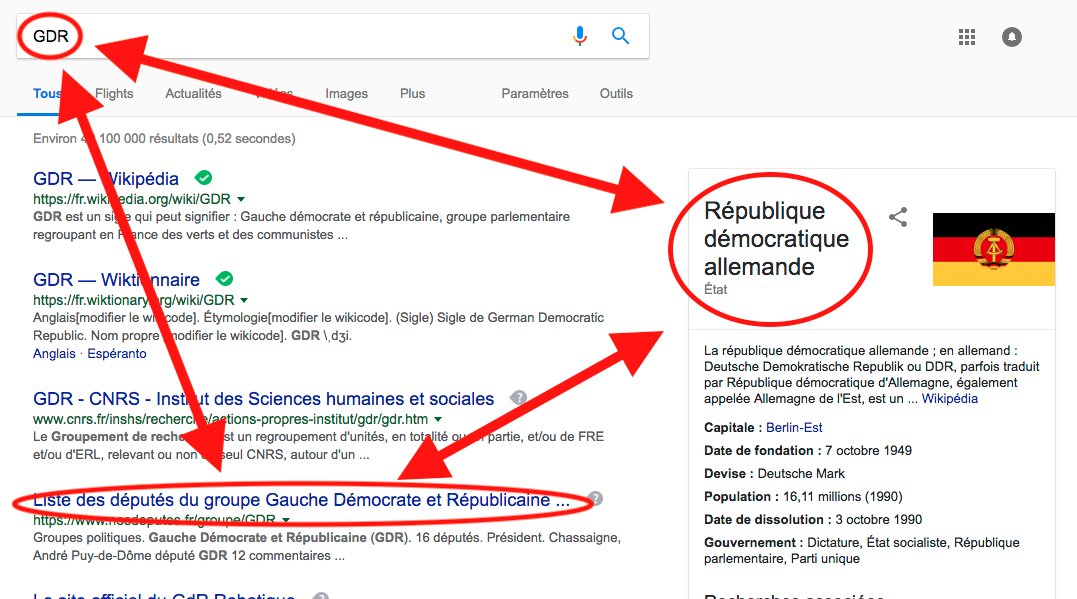The height and width of the screenshot is (599, 1077).
Task: Open Outils menu
Action: click(616, 93)
